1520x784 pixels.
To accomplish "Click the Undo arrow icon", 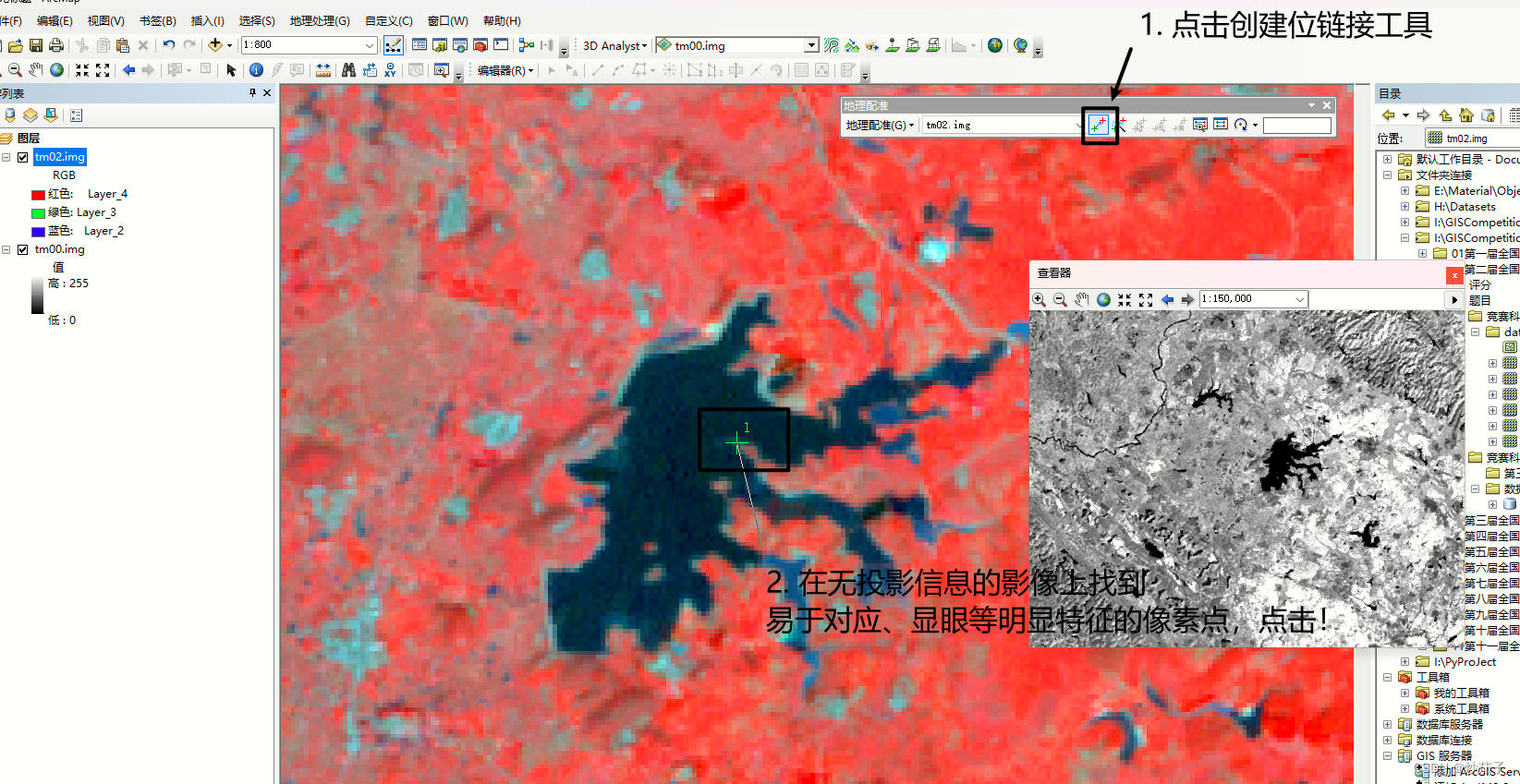I will tap(168, 45).
